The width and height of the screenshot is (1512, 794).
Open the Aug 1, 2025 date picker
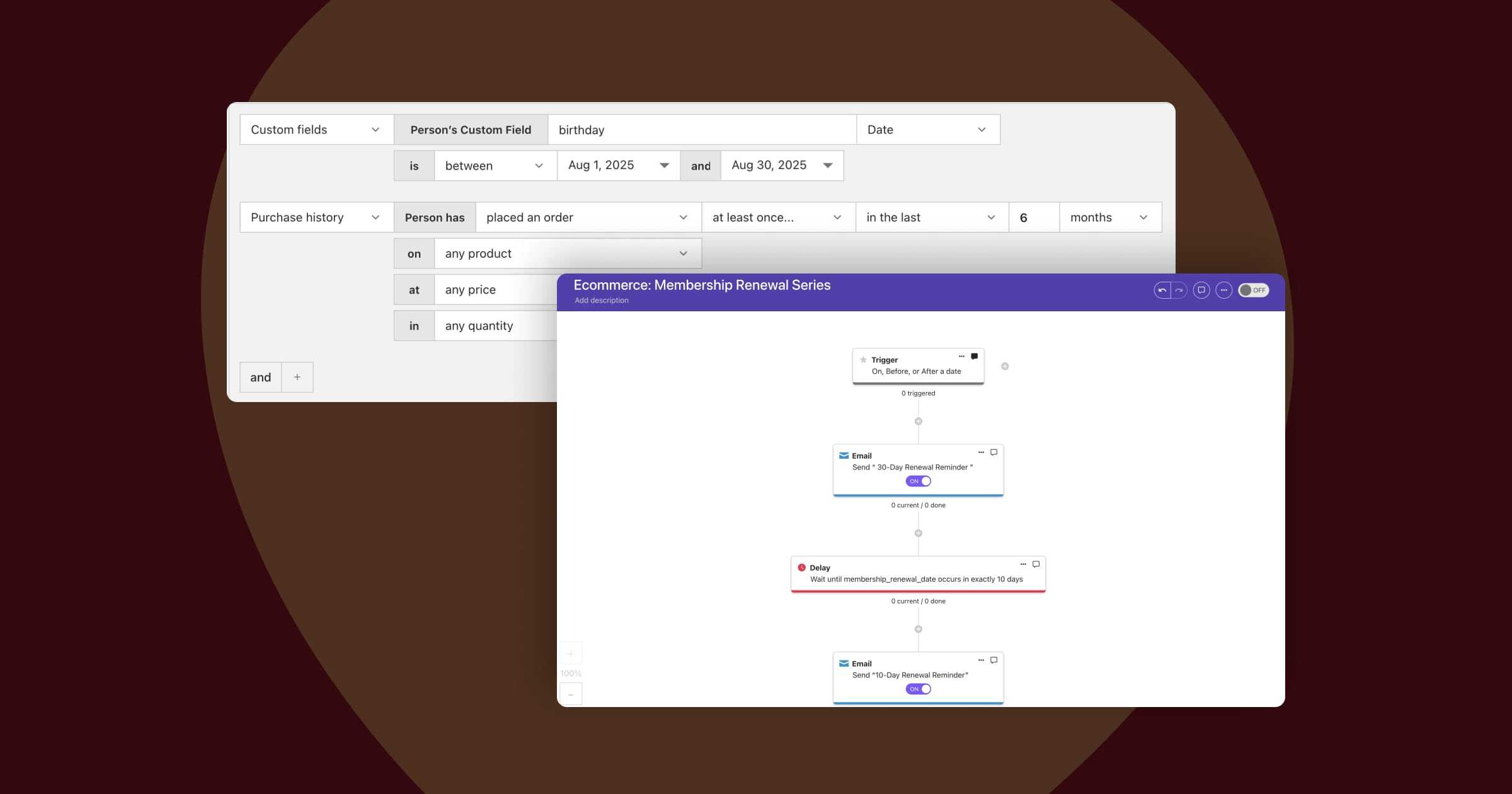point(618,166)
